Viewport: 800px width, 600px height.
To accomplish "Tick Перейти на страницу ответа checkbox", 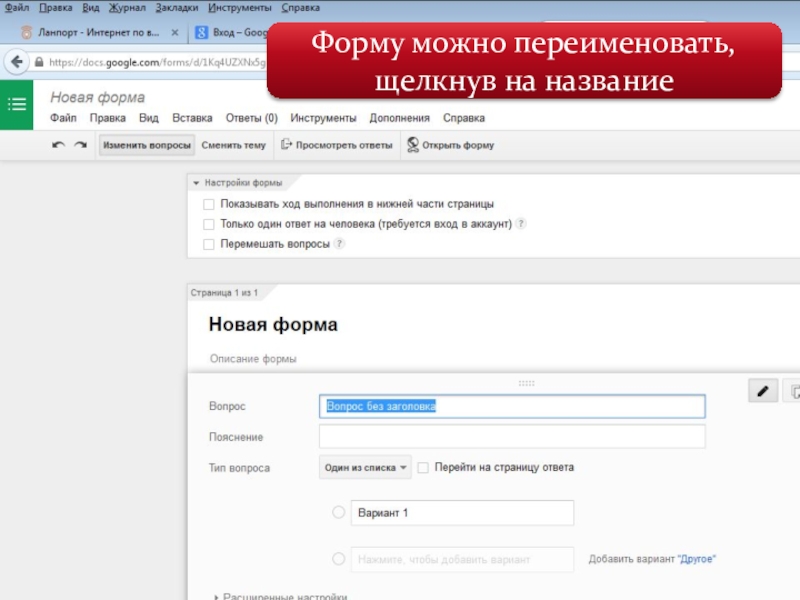I will [x=424, y=467].
